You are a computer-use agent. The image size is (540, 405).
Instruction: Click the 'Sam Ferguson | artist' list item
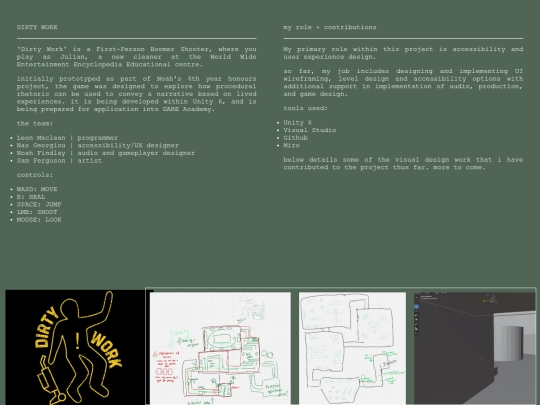59,160
